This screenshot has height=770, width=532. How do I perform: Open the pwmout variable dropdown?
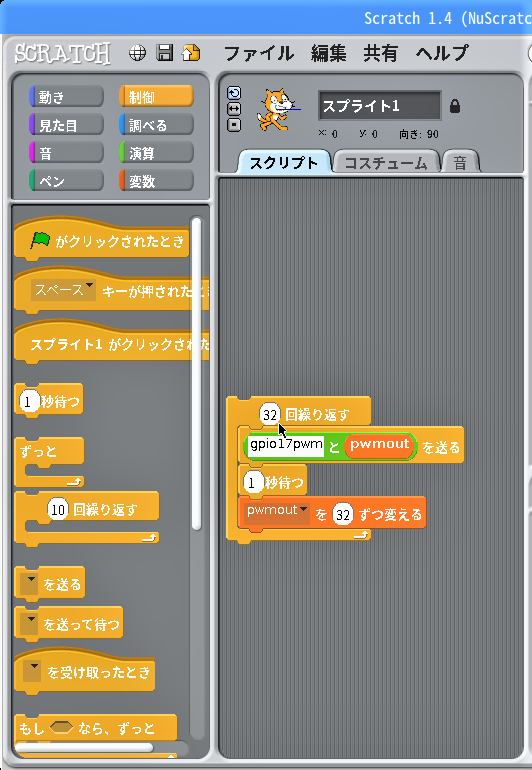point(277,513)
